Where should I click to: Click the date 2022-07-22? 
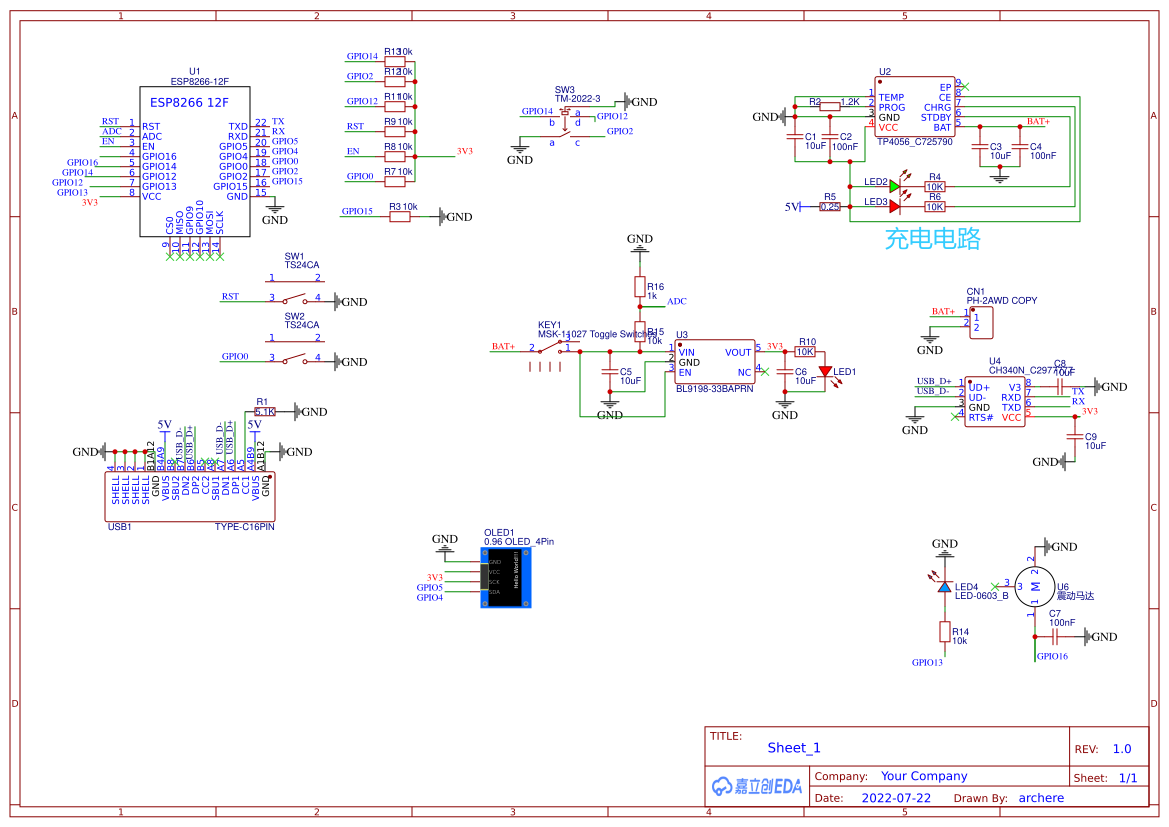[896, 798]
